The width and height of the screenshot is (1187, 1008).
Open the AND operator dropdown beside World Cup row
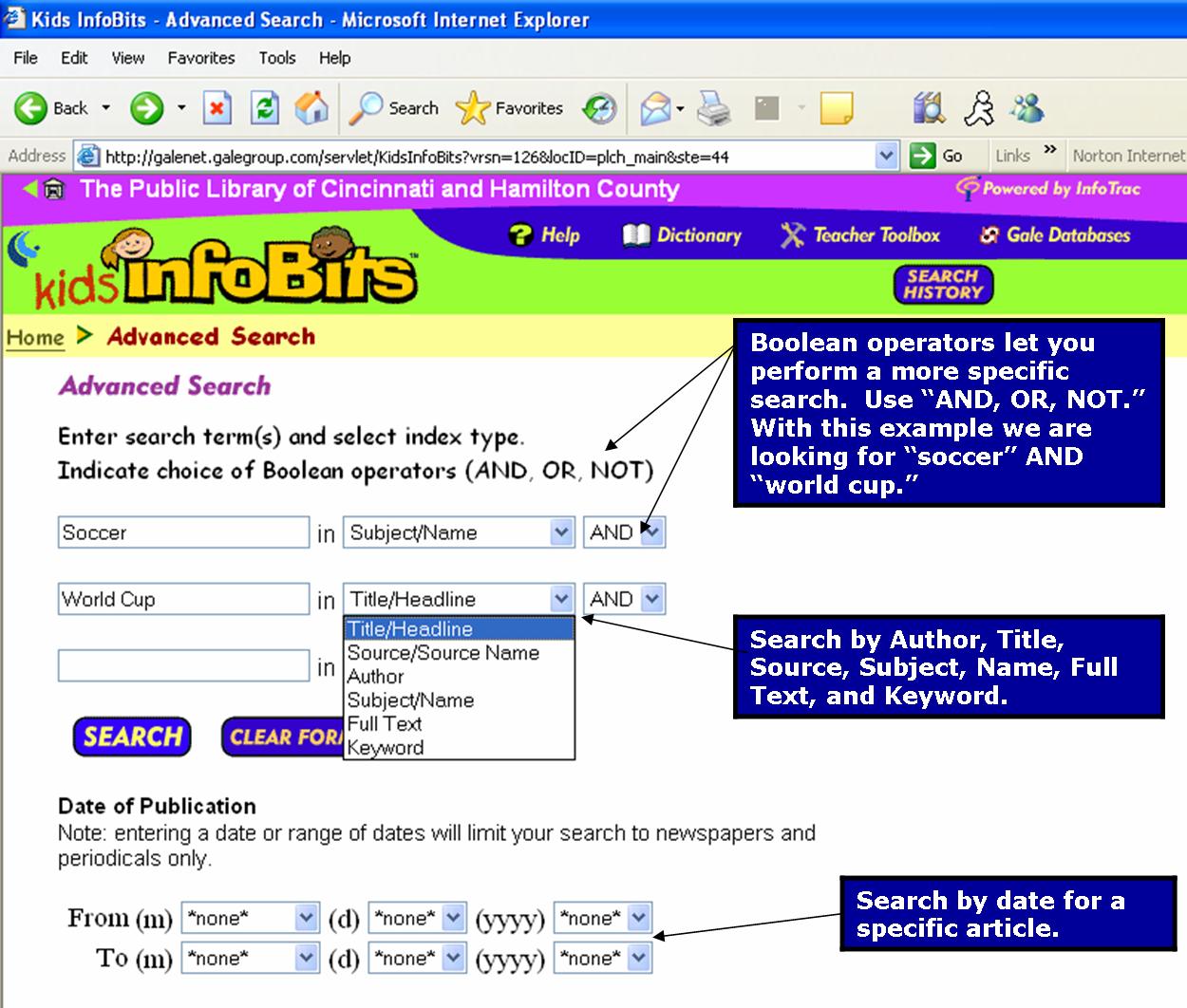[652, 599]
